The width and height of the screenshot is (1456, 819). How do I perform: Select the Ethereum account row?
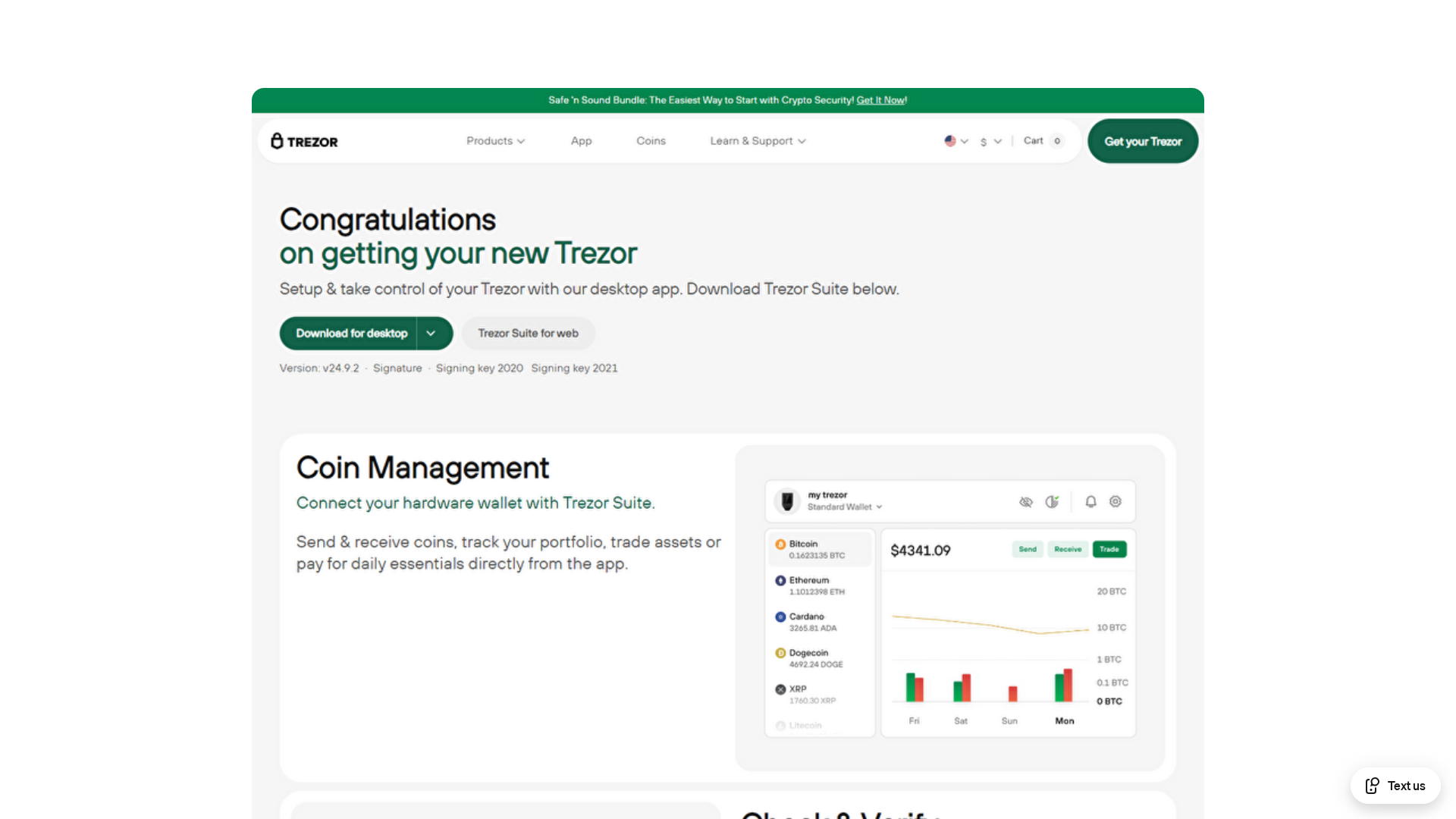pyautogui.click(x=820, y=585)
